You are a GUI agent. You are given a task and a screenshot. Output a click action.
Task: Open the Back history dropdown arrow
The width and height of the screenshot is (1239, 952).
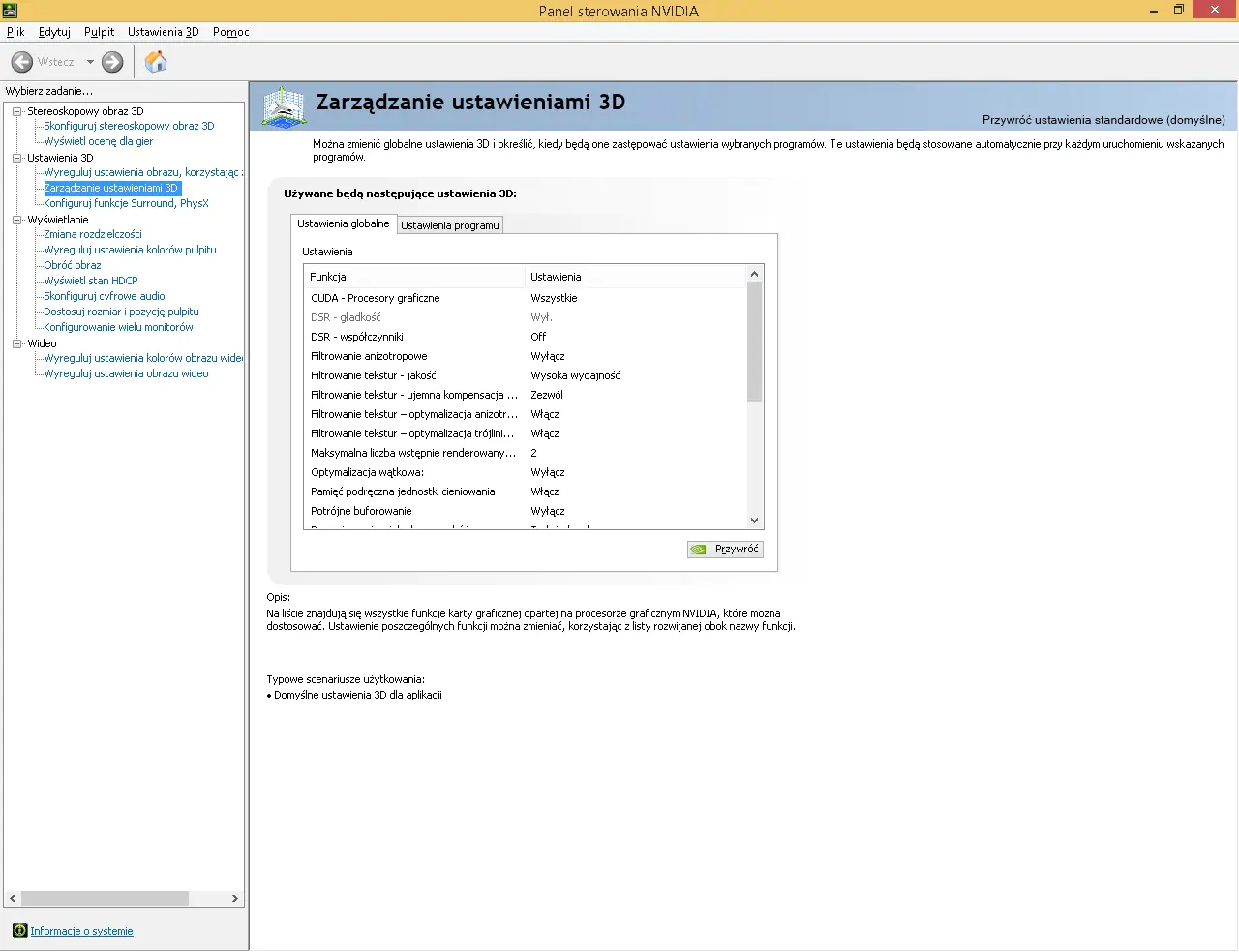pyautogui.click(x=90, y=62)
